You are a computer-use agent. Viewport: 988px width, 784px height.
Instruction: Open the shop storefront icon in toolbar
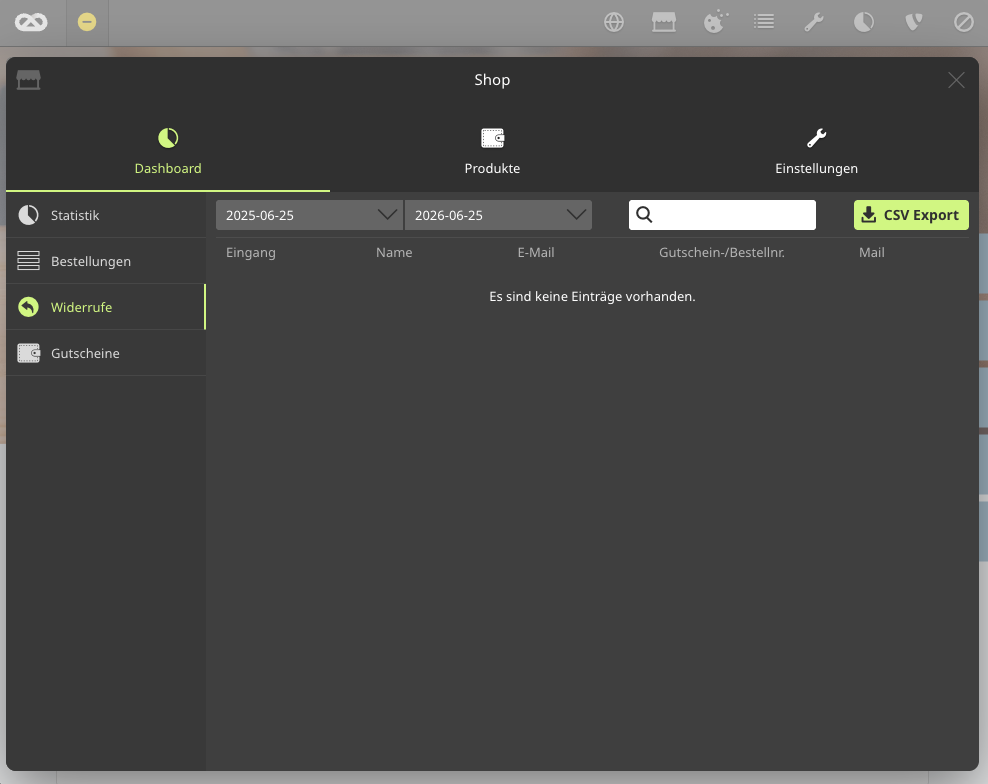tap(663, 22)
